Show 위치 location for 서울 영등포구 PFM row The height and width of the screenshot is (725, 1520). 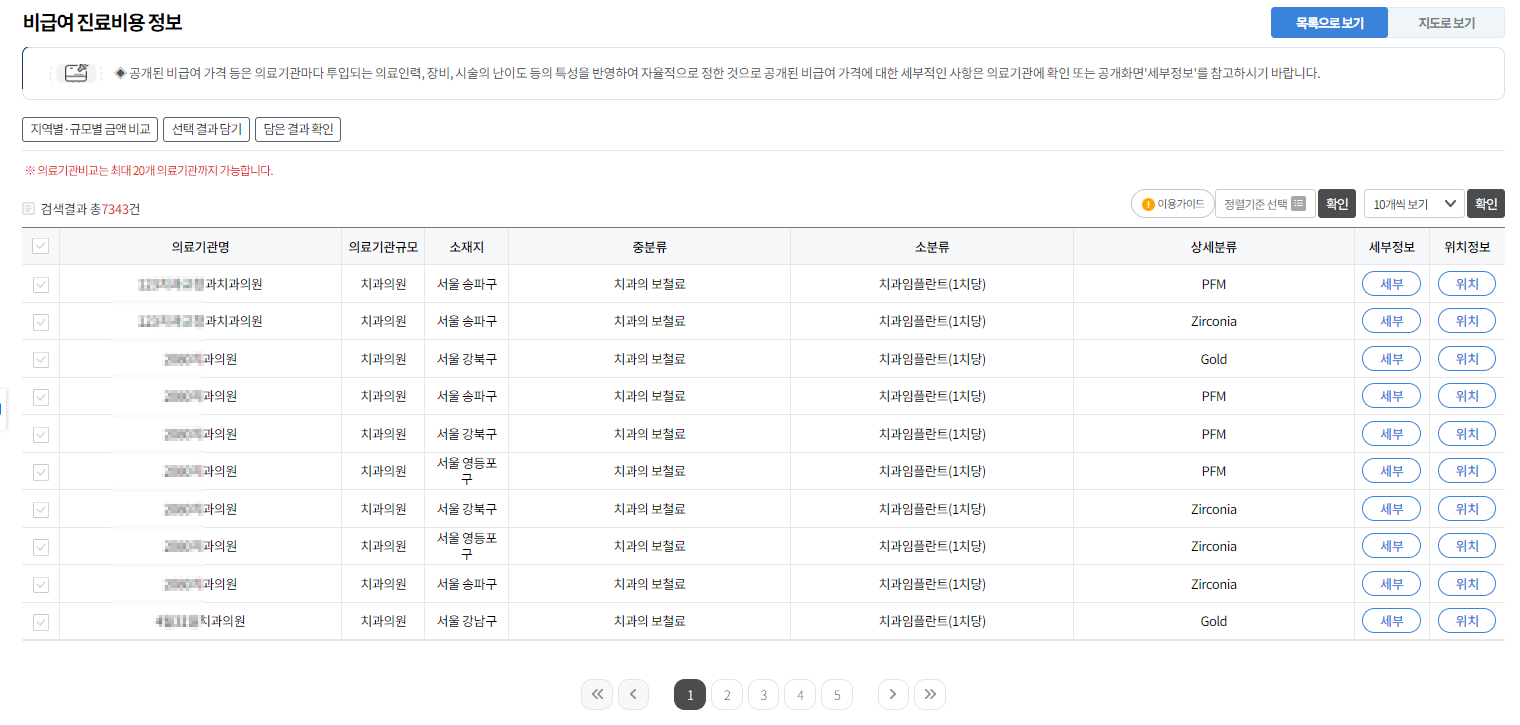click(x=1467, y=471)
